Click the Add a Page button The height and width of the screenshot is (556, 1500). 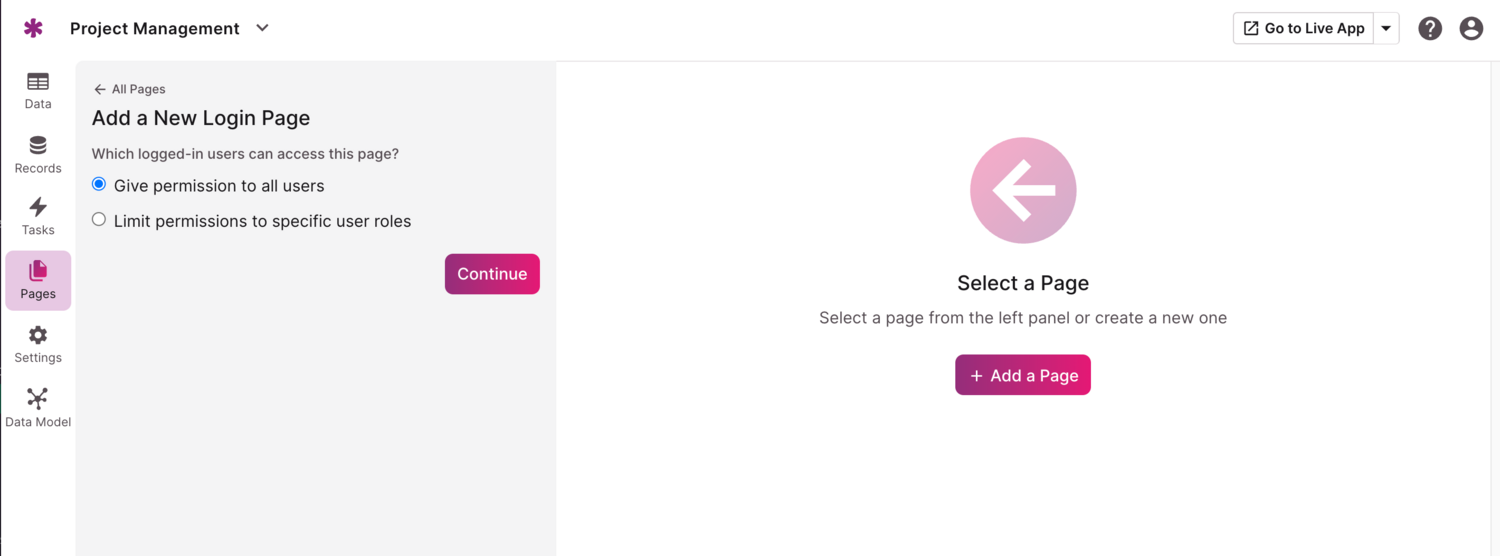click(x=1022, y=375)
